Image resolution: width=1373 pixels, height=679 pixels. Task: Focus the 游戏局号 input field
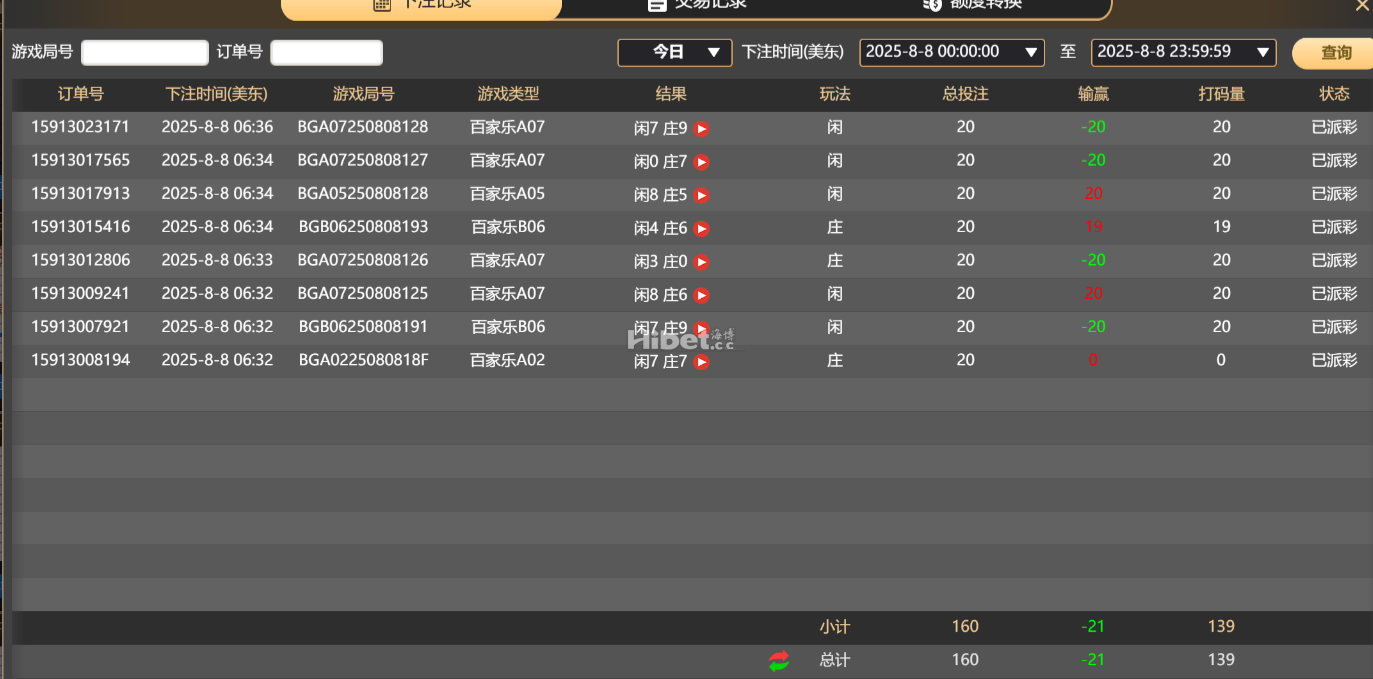click(145, 53)
